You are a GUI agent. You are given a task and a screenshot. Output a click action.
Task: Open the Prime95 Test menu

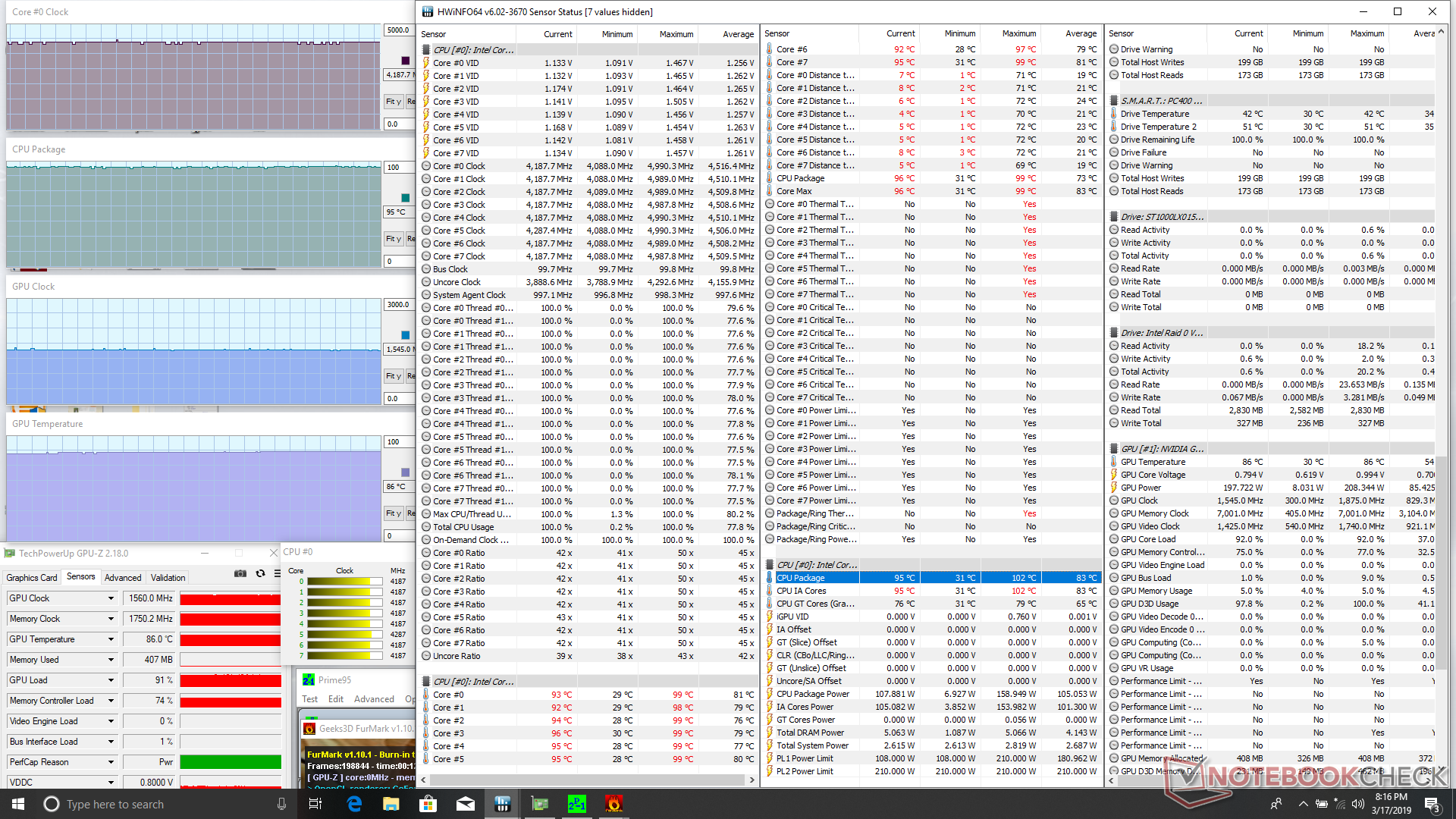tap(309, 699)
